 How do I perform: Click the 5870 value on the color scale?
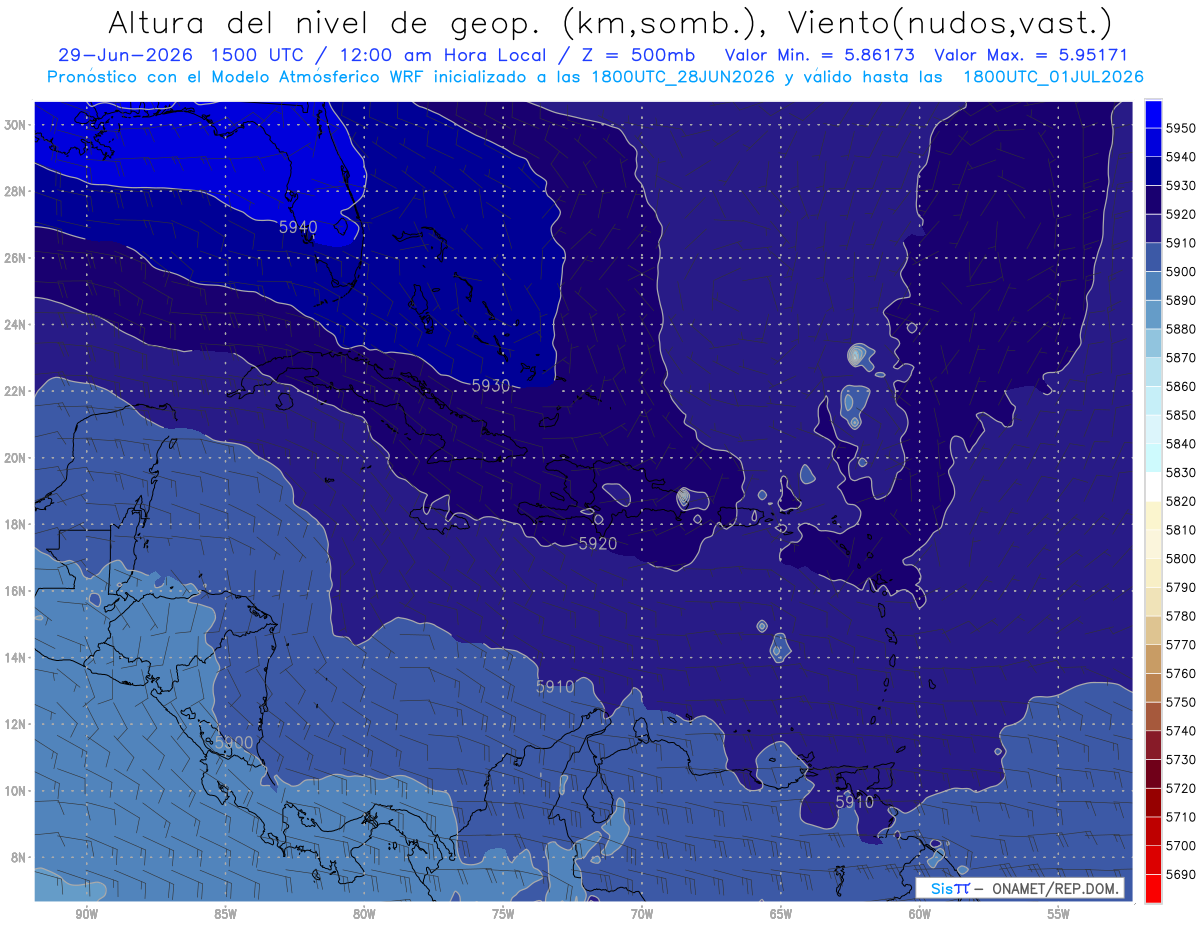[x=1180, y=358]
